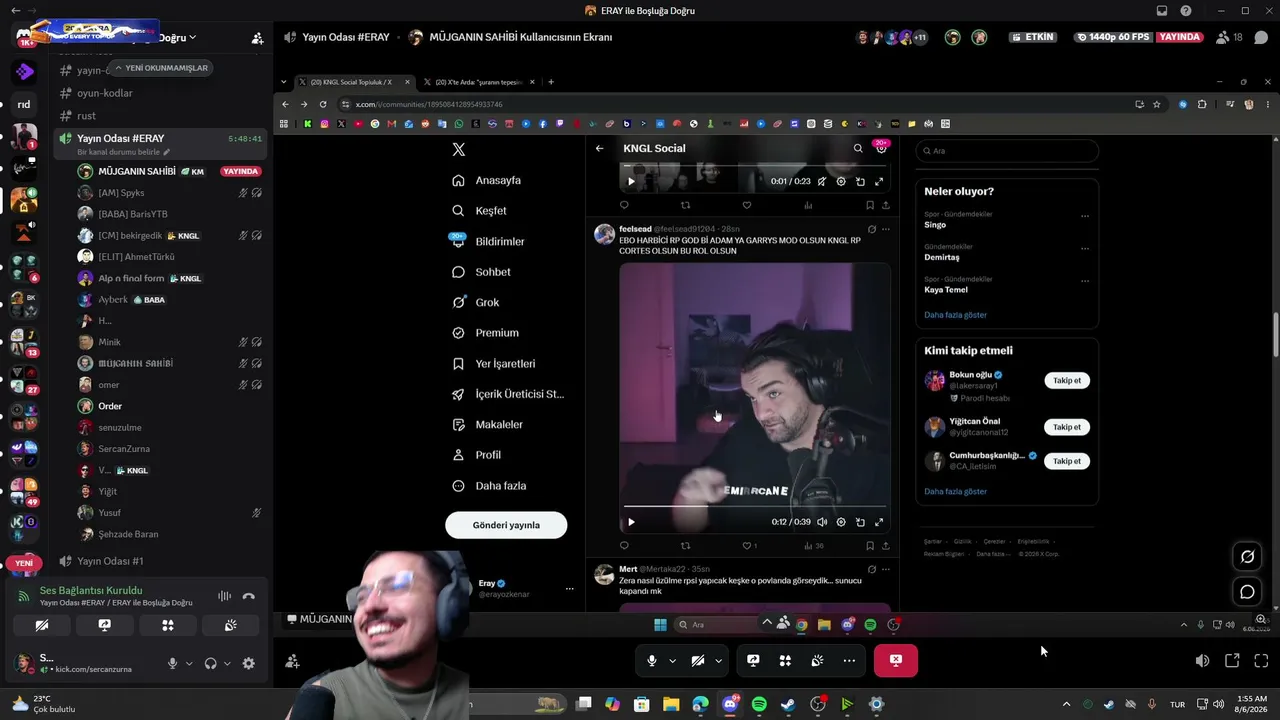Expand the feelsead video to full screen
Image resolution: width=1280 pixels, height=720 pixels.
tap(879, 522)
